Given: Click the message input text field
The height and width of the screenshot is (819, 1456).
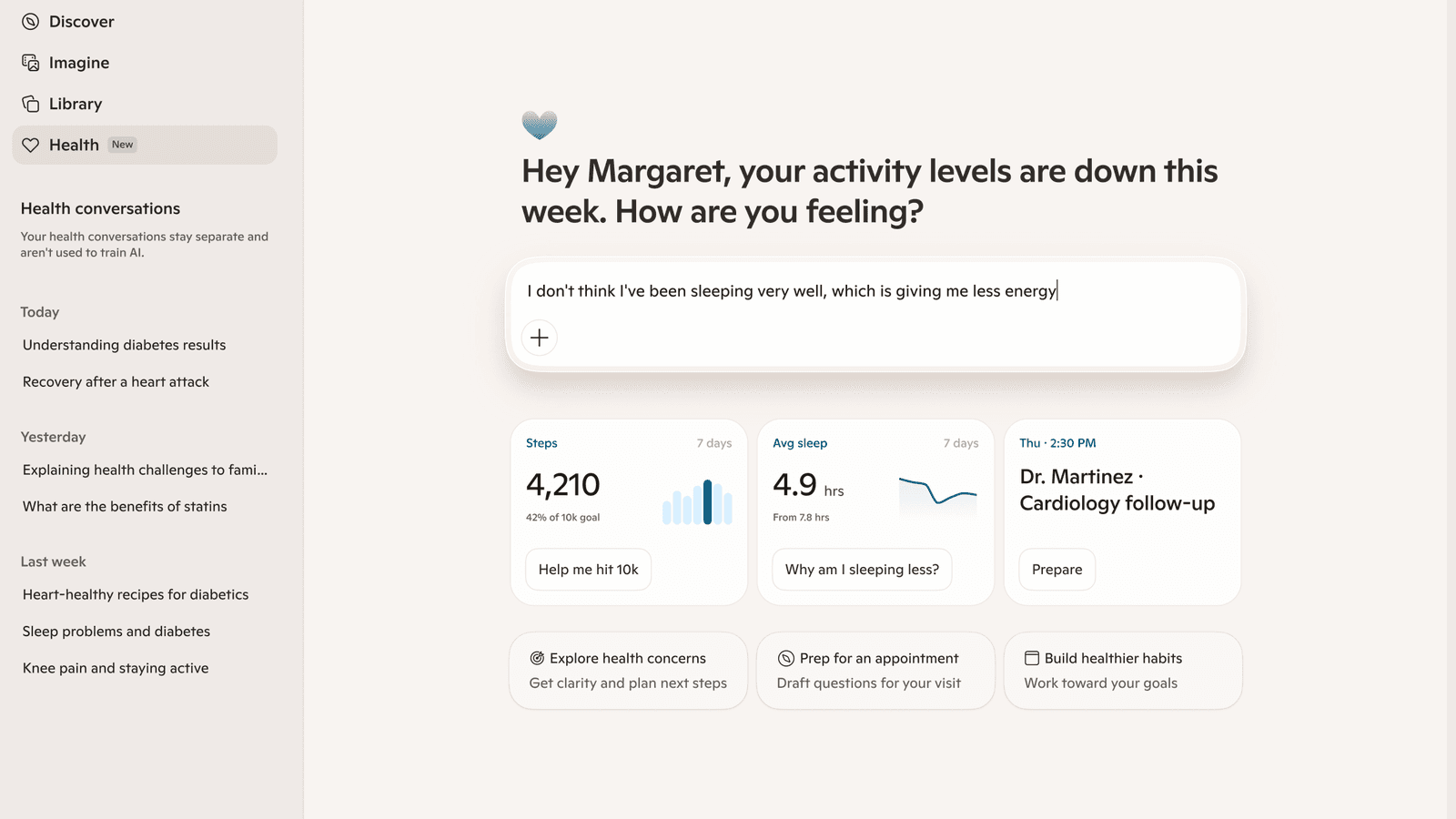Looking at the screenshot, I should click(791, 291).
